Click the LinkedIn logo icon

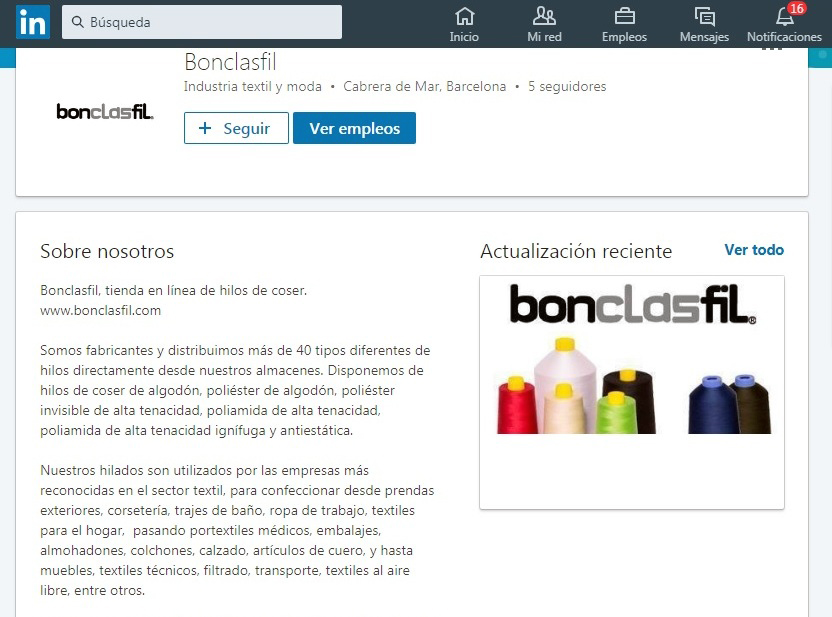(x=33, y=22)
